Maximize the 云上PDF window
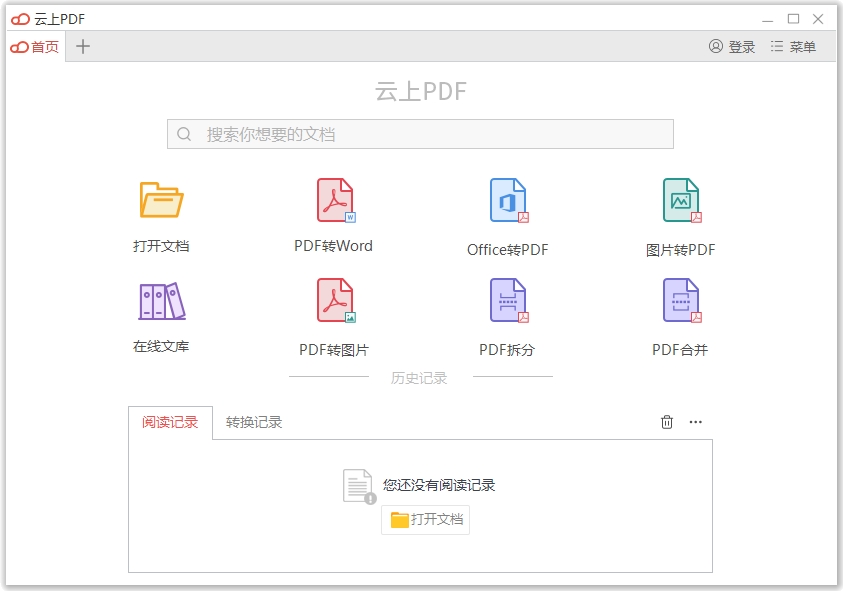This screenshot has width=843, height=591. click(794, 19)
